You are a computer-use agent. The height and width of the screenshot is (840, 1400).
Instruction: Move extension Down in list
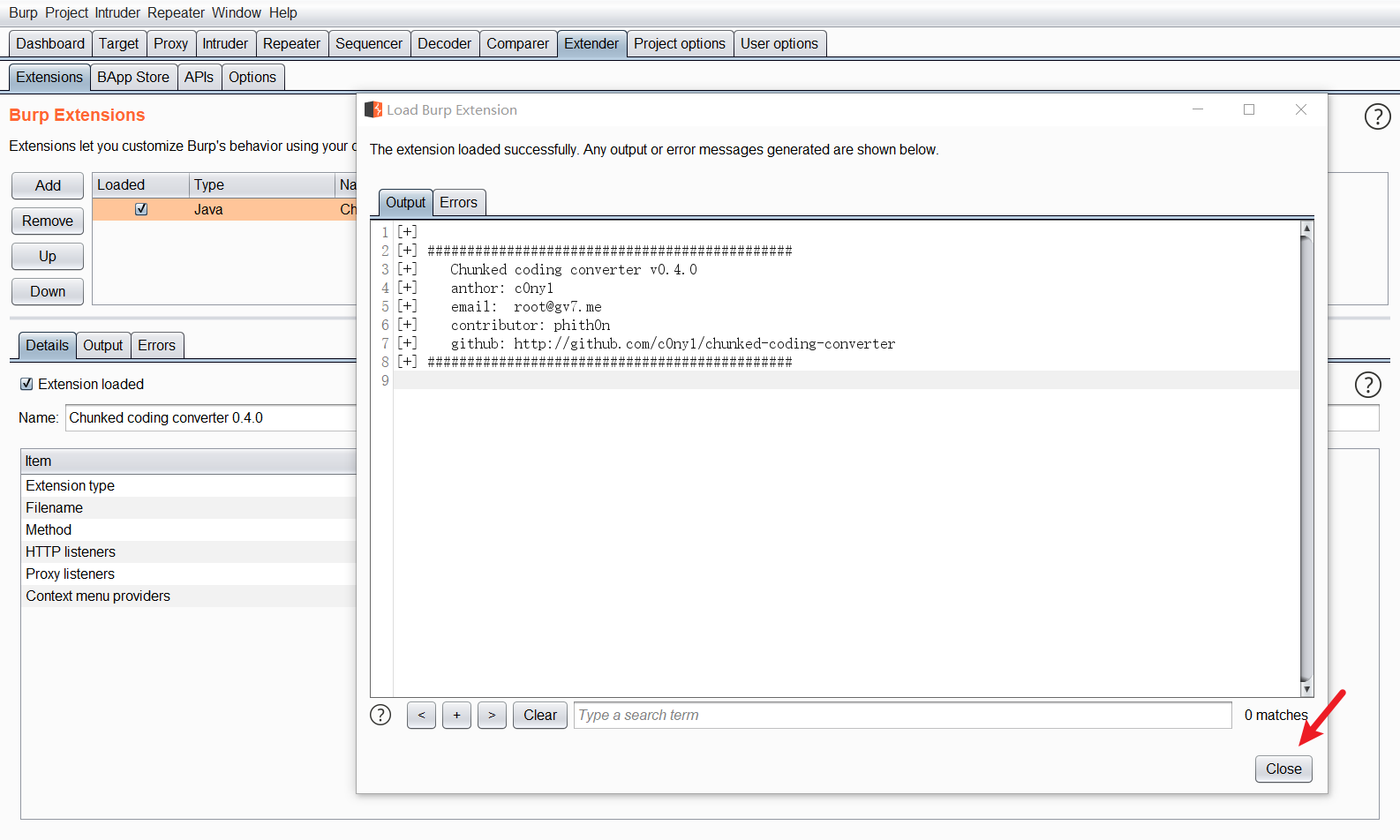[x=48, y=291]
